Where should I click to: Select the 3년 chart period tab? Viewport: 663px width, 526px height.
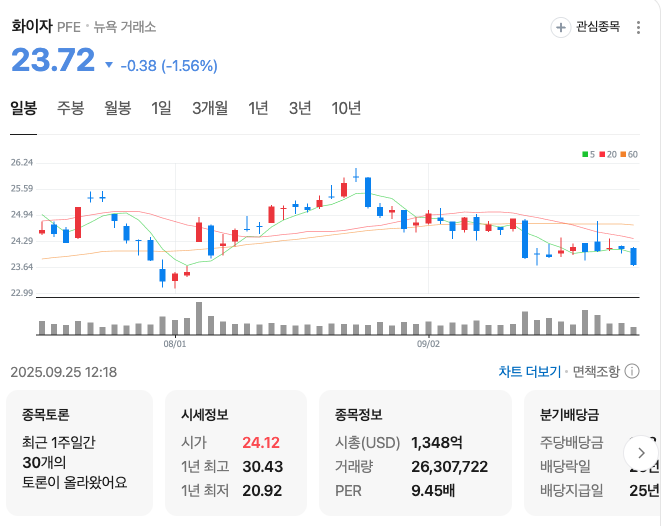click(x=300, y=108)
